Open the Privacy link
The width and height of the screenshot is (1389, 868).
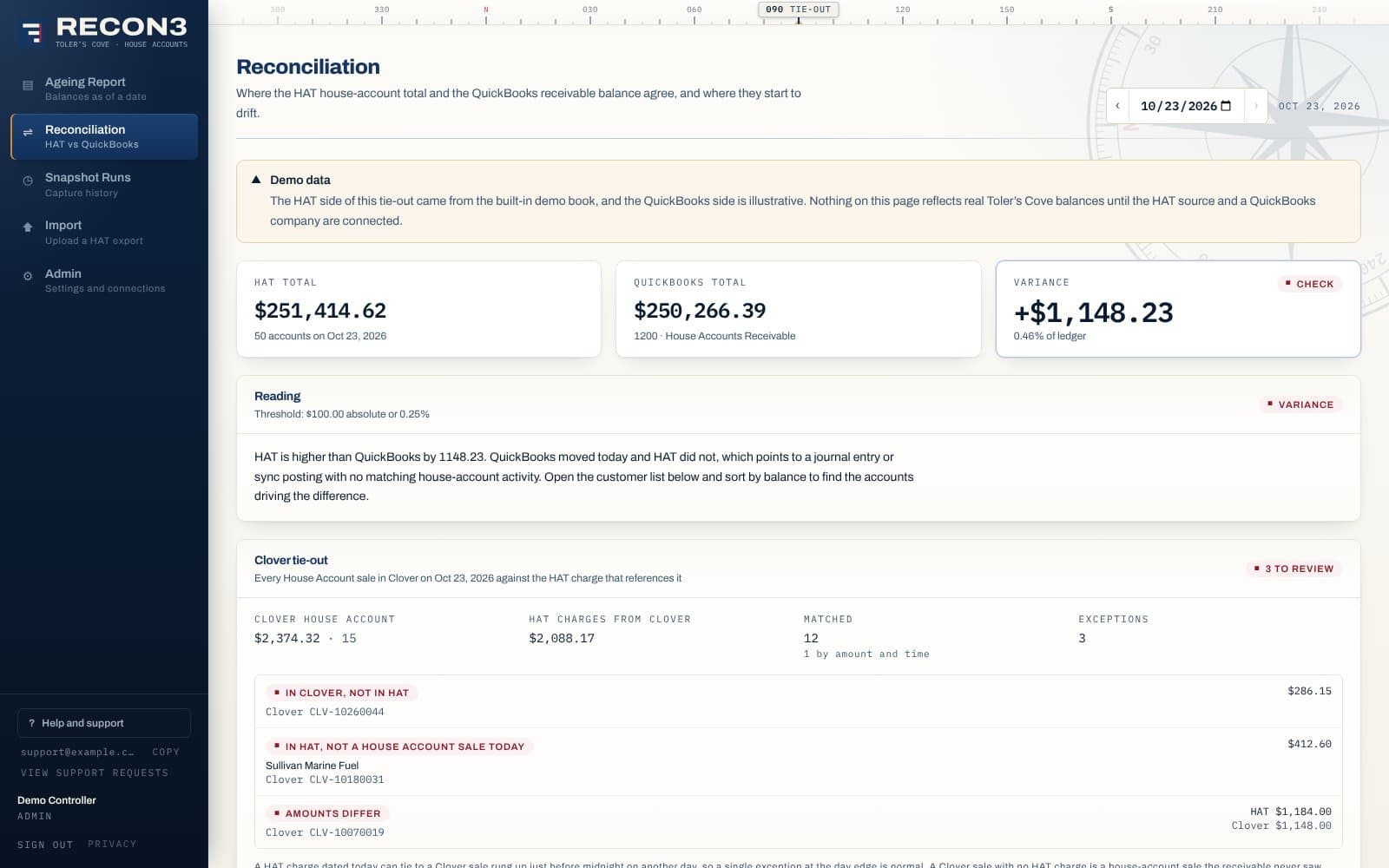[x=112, y=844]
